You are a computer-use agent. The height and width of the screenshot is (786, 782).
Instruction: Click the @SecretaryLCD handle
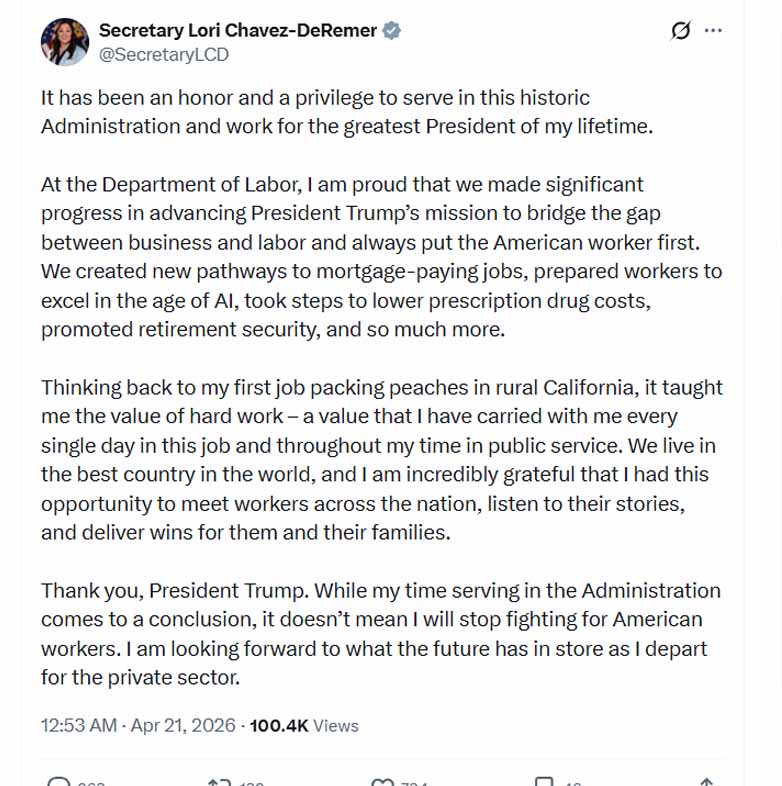click(x=164, y=55)
